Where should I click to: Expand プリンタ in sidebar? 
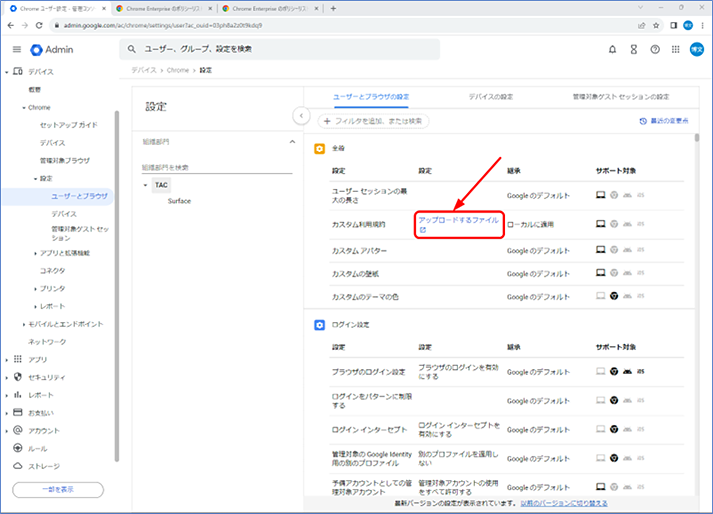point(35,289)
